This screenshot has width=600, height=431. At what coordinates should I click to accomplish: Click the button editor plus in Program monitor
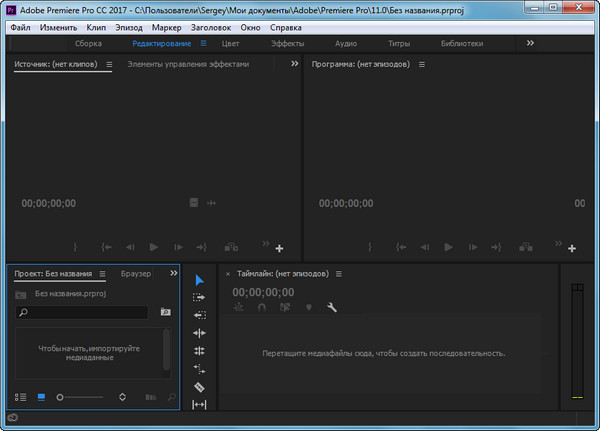pyautogui.click(x=572, y=248)
